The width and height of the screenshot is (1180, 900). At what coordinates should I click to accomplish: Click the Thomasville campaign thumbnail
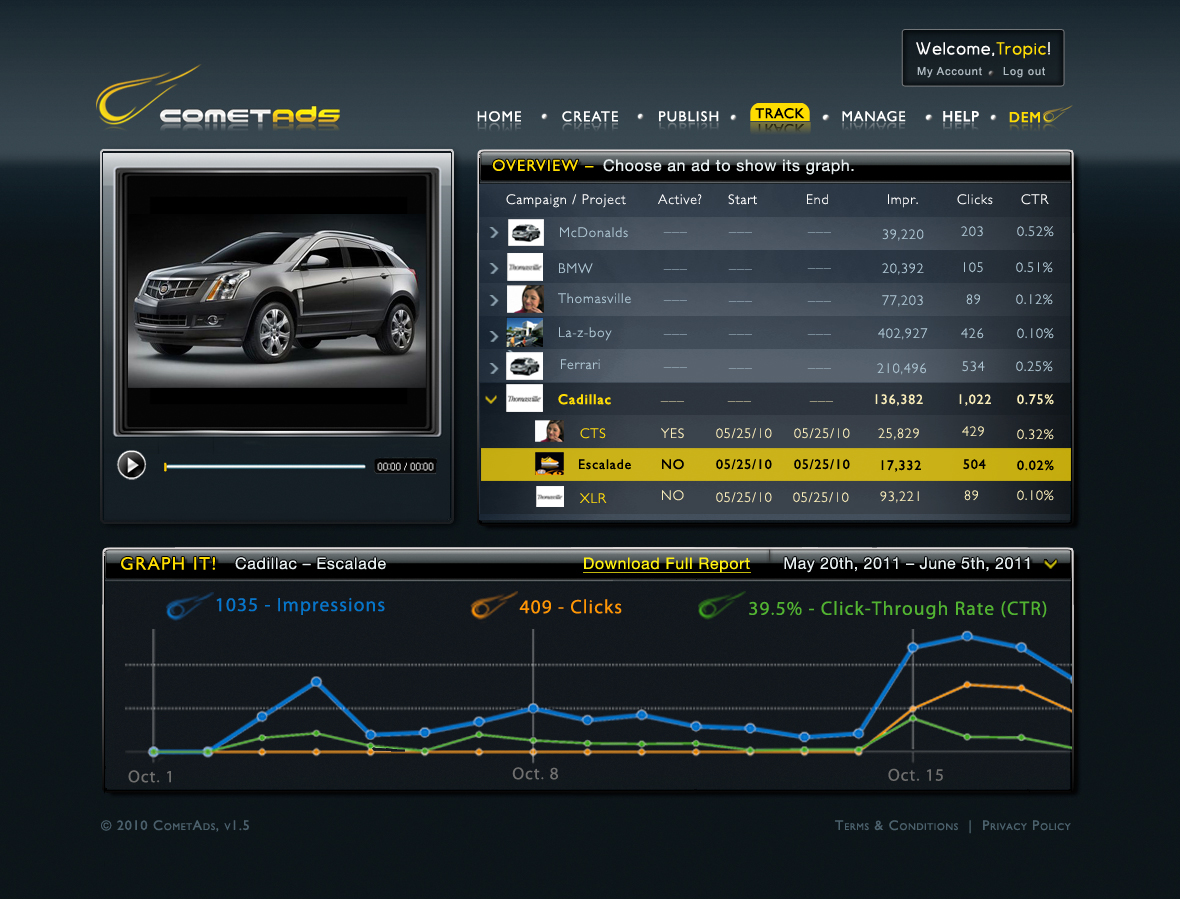525,299
